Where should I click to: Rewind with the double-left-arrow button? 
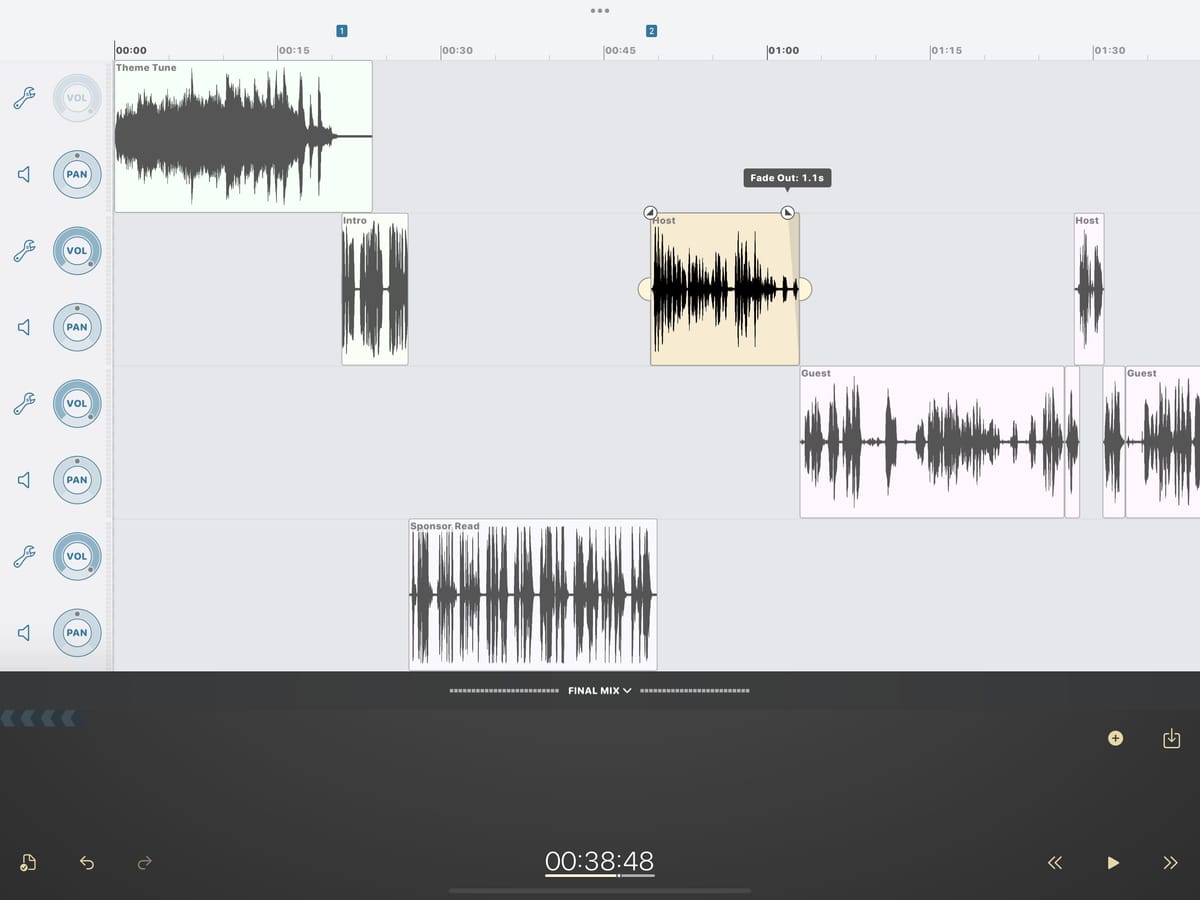(x=1055, y=863)
